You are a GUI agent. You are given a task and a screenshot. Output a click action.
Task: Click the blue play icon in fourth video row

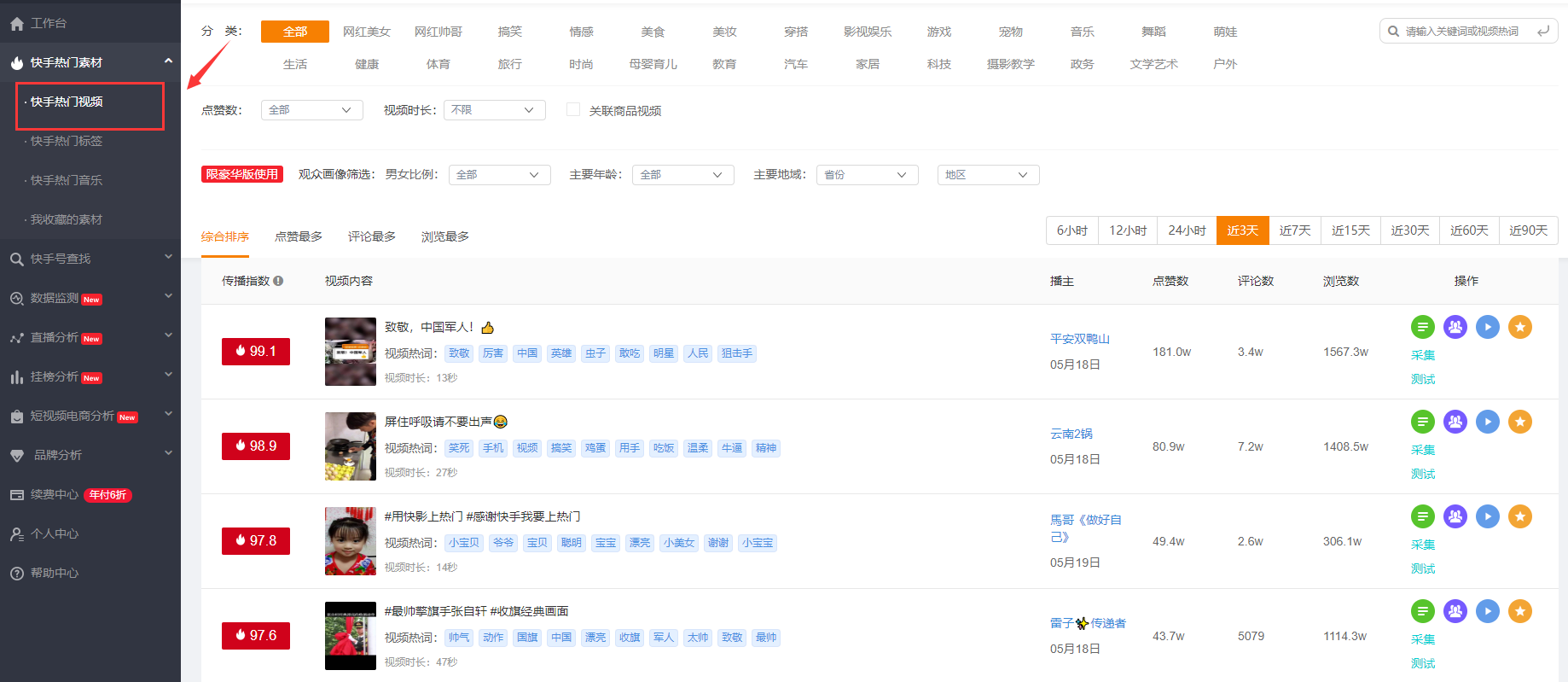[1487, 611]
